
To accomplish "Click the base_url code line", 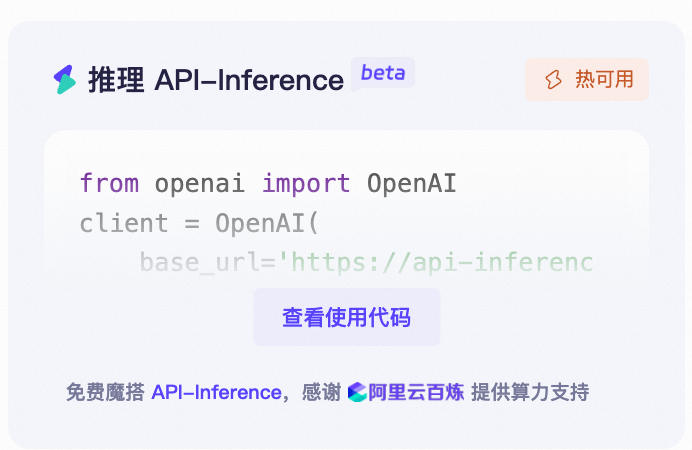I will (366, 262).
